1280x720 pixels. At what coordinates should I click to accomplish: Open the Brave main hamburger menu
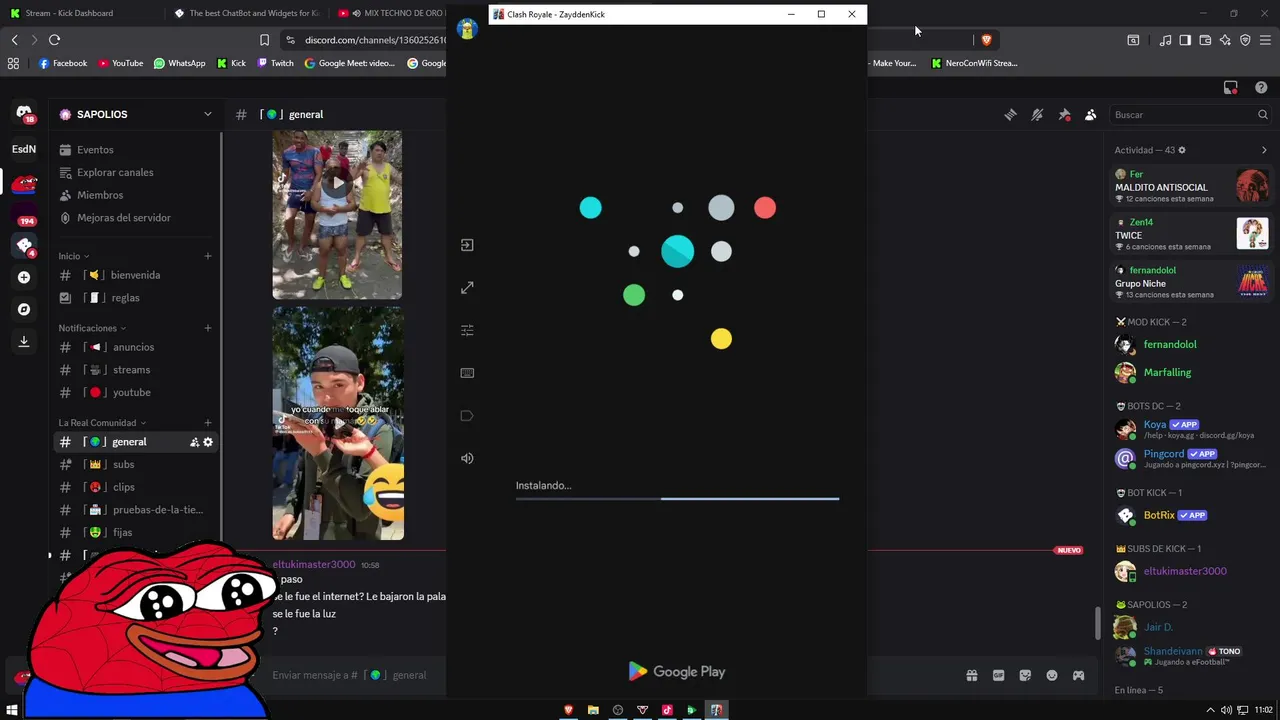(1266, 40)
